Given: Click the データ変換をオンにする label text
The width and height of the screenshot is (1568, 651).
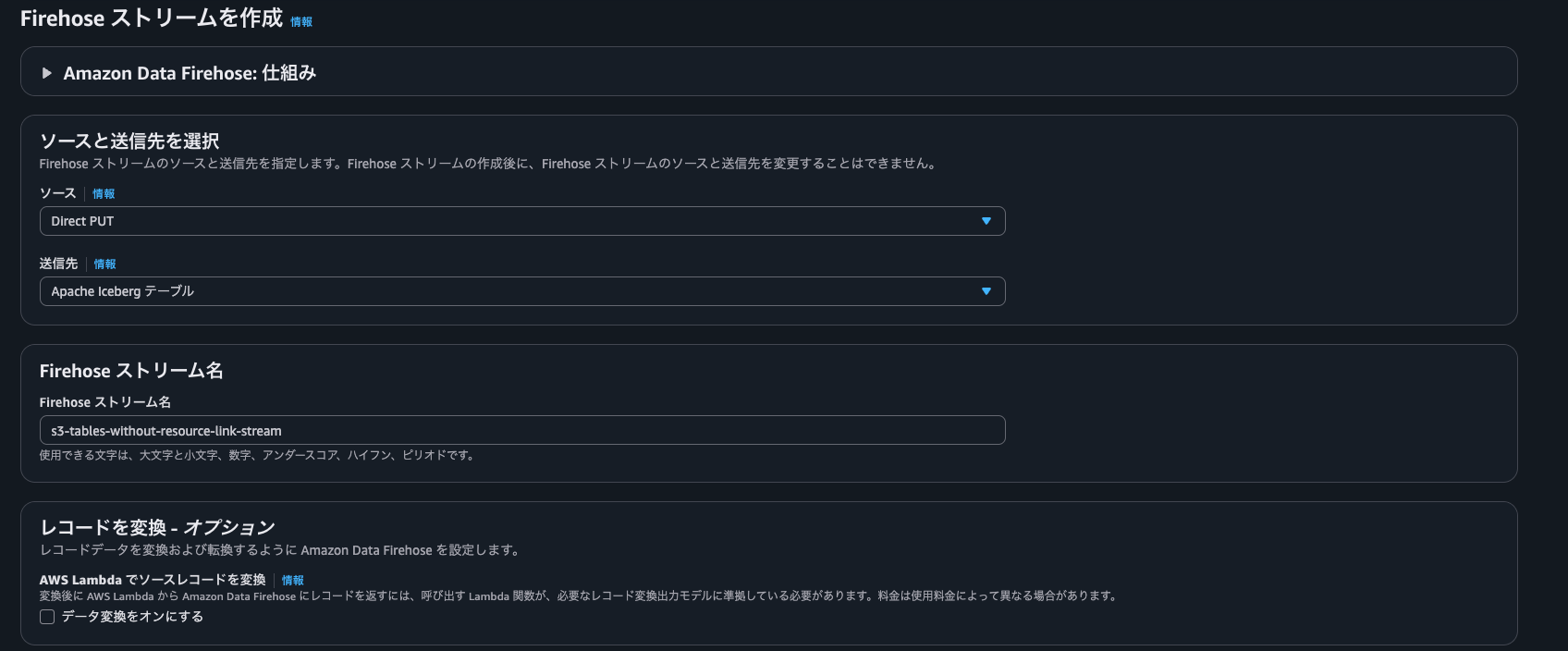Looking at the screenshot, I should (x=132, y=617).
